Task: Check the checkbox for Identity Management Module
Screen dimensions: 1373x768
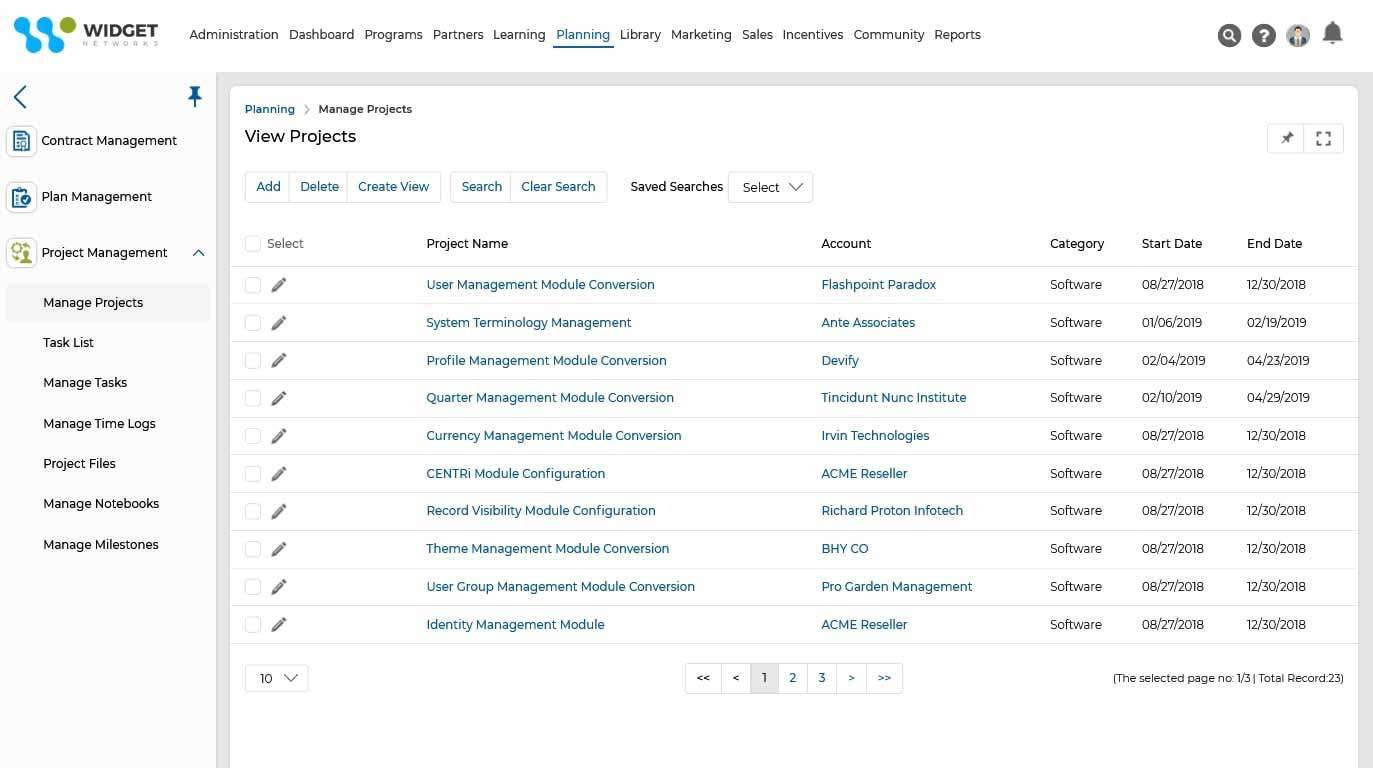Action: coord(253,624)
